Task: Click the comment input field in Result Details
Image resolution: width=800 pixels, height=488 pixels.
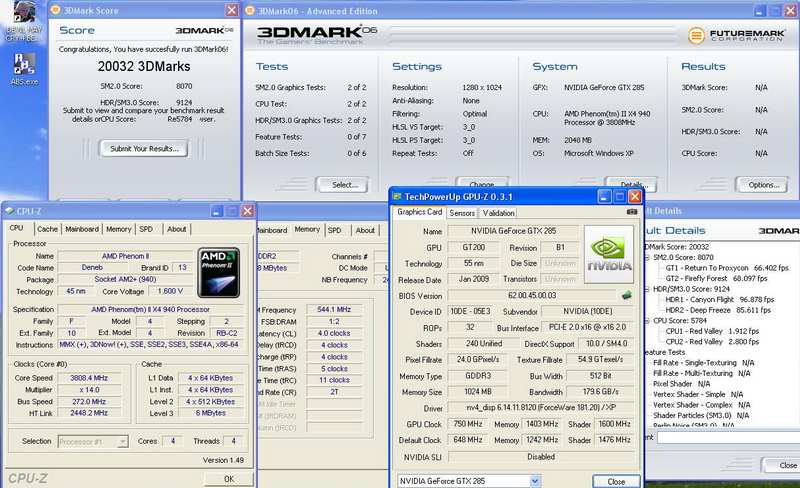Action: (728, 437)
